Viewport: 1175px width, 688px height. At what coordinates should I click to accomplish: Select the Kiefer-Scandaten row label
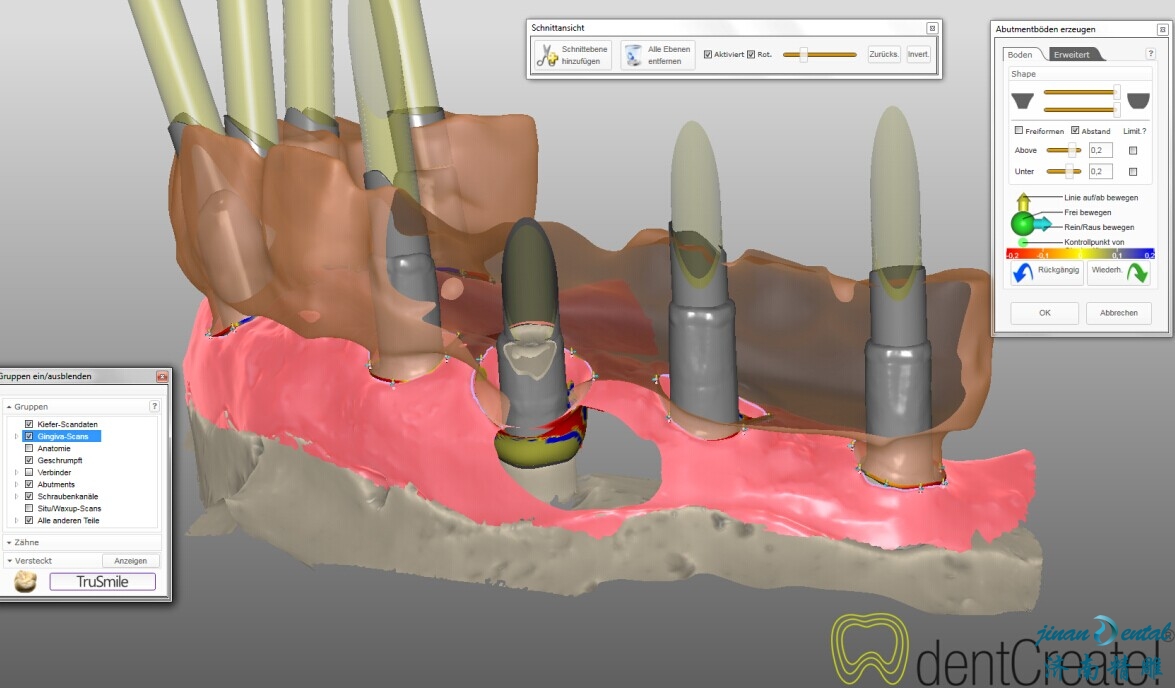[67, 424]
